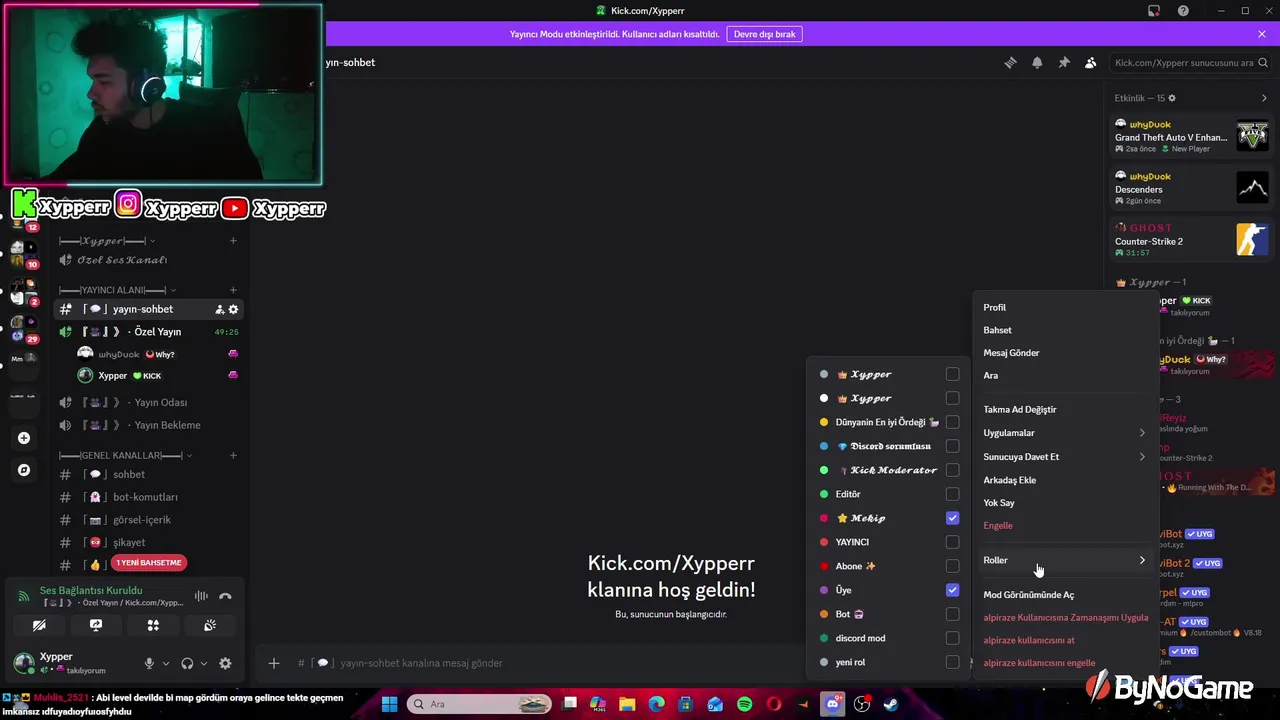Open notification settings bell icon
1280x720 pixels.
point(1037,62)
